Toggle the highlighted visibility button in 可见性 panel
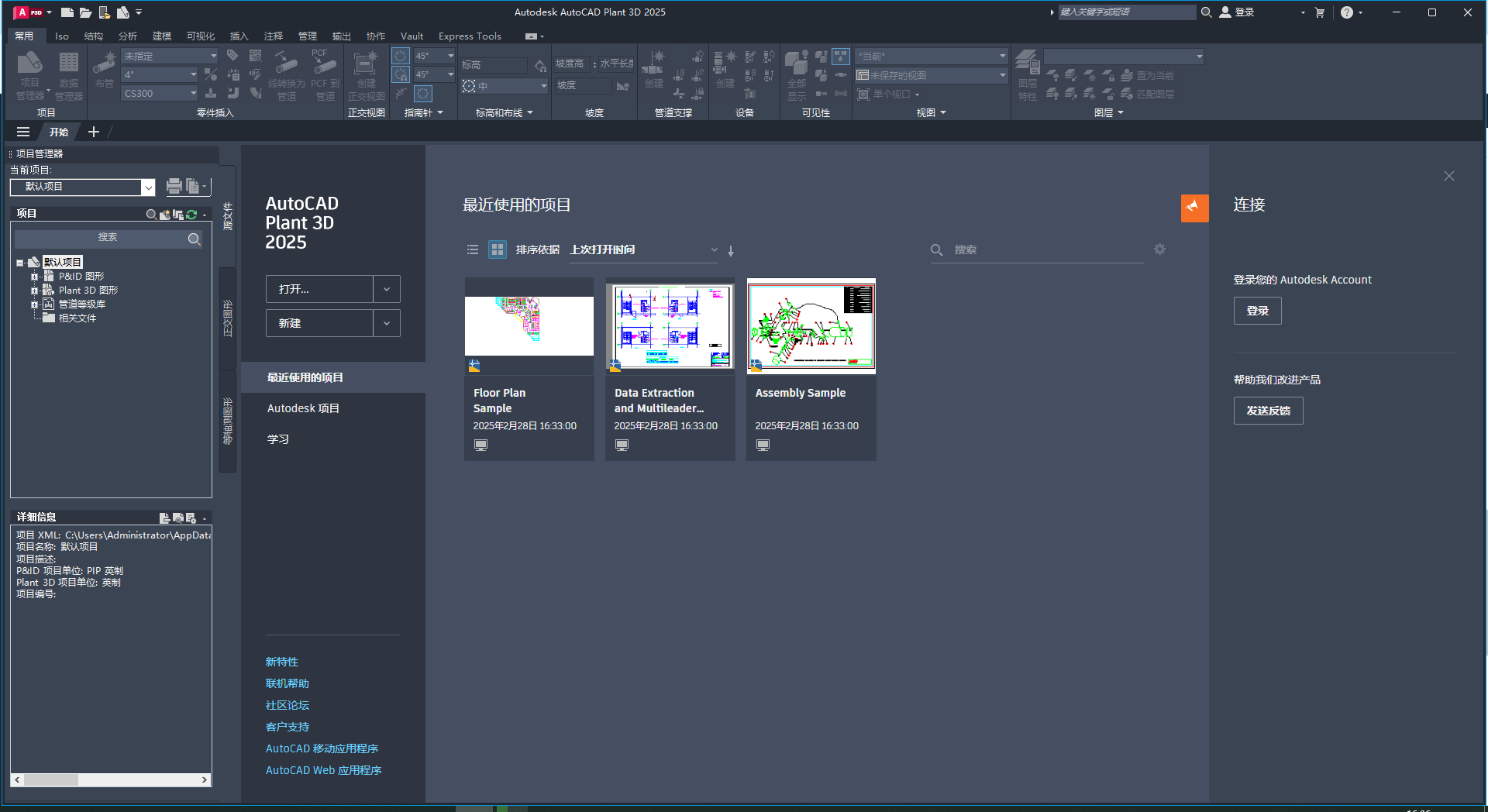 pyautogui.click(x=841, y=57)
